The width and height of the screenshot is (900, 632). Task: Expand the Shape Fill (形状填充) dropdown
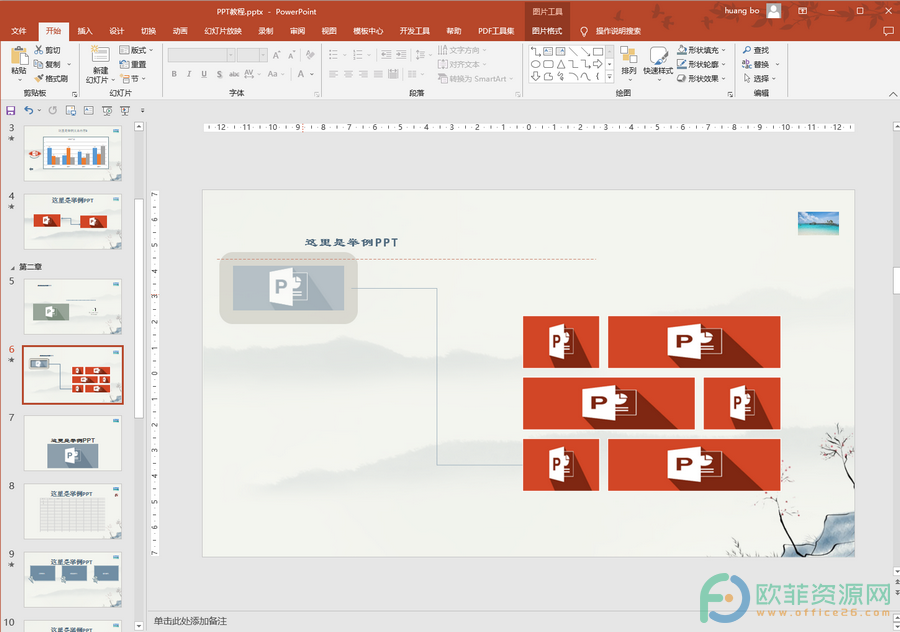click(724, 50)
